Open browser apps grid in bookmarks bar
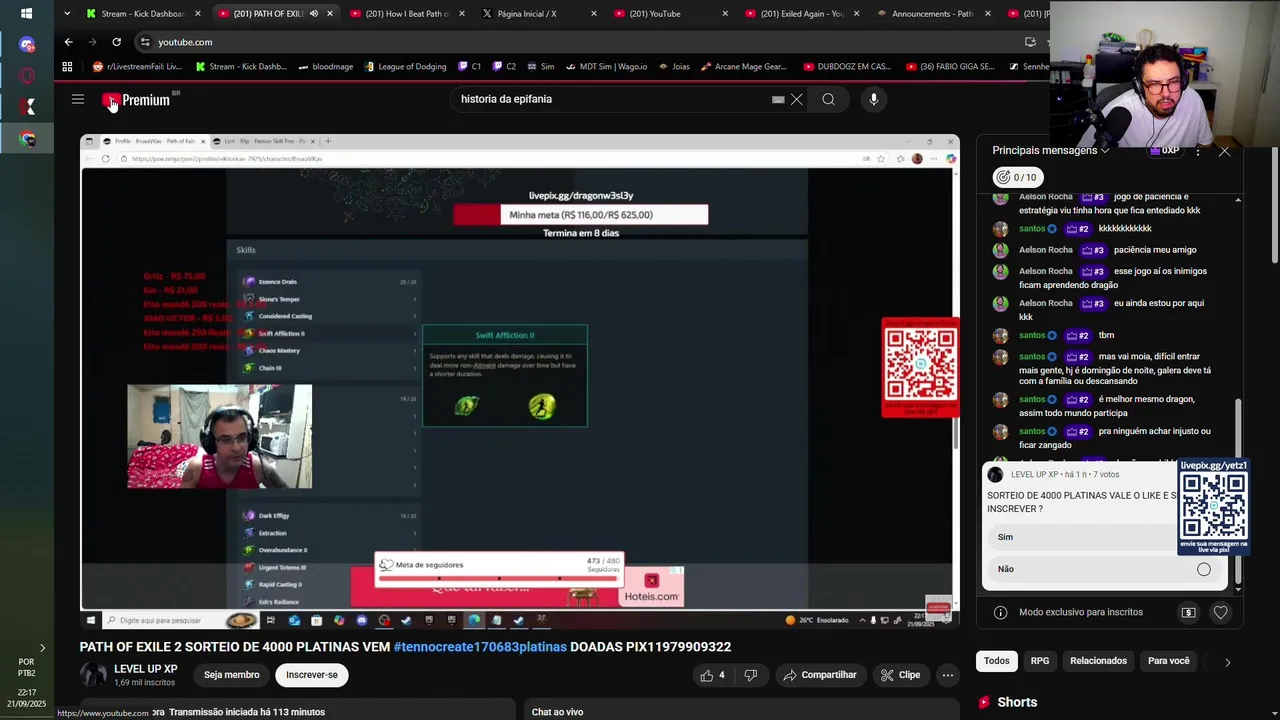This screenshot has height=720, width=1280. (x=67, y=67)
